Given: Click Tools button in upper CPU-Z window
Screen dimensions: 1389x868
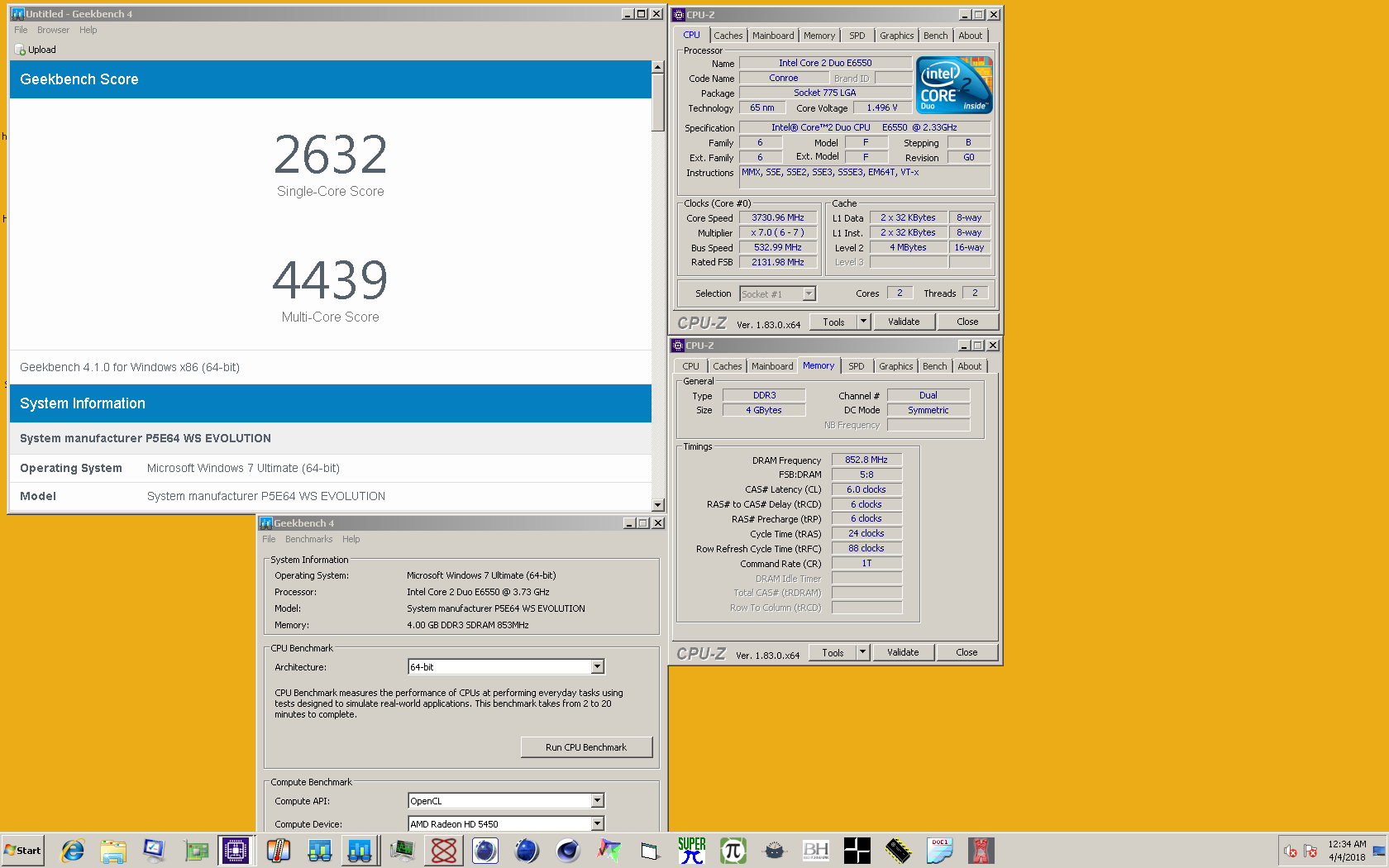Looking at the screenshot, I should click(x=833, y=322).
